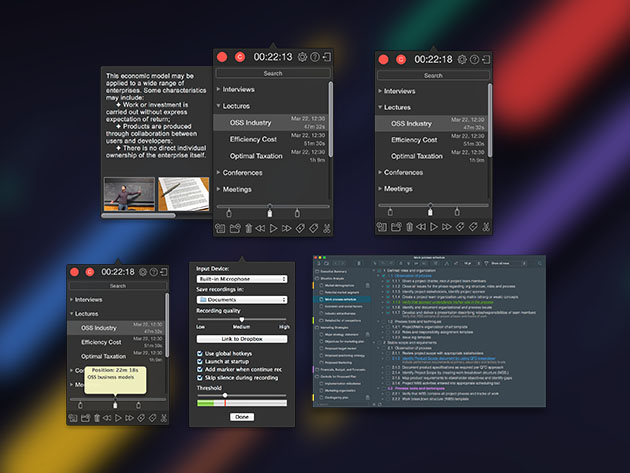Click the exit icon in the right-hand 00:22:18 window
The width and height of the screenshot is (630, 473).
click(x=486, y=59)
